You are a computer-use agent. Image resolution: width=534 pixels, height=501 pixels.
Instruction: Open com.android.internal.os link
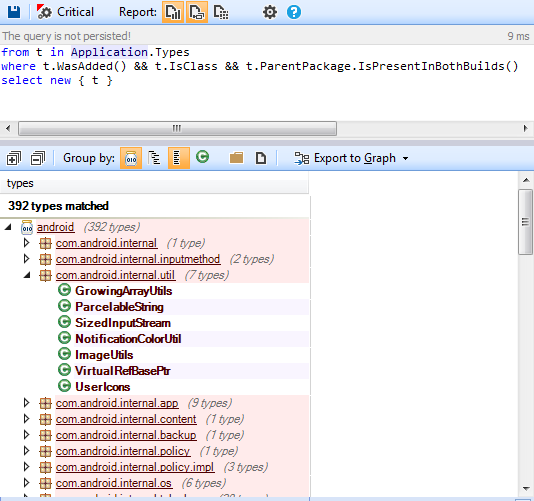114,483
